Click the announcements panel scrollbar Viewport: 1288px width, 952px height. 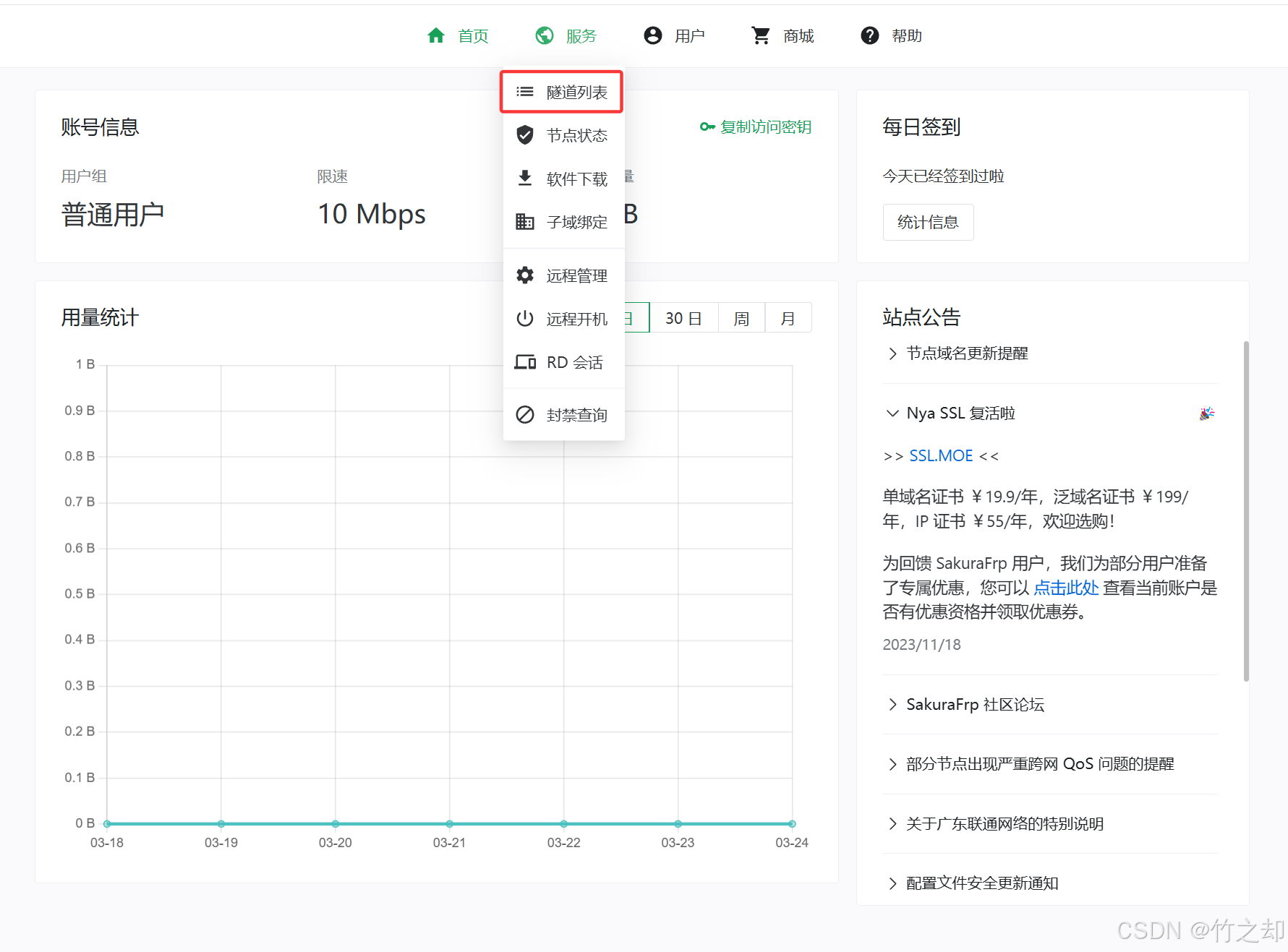1246,510
